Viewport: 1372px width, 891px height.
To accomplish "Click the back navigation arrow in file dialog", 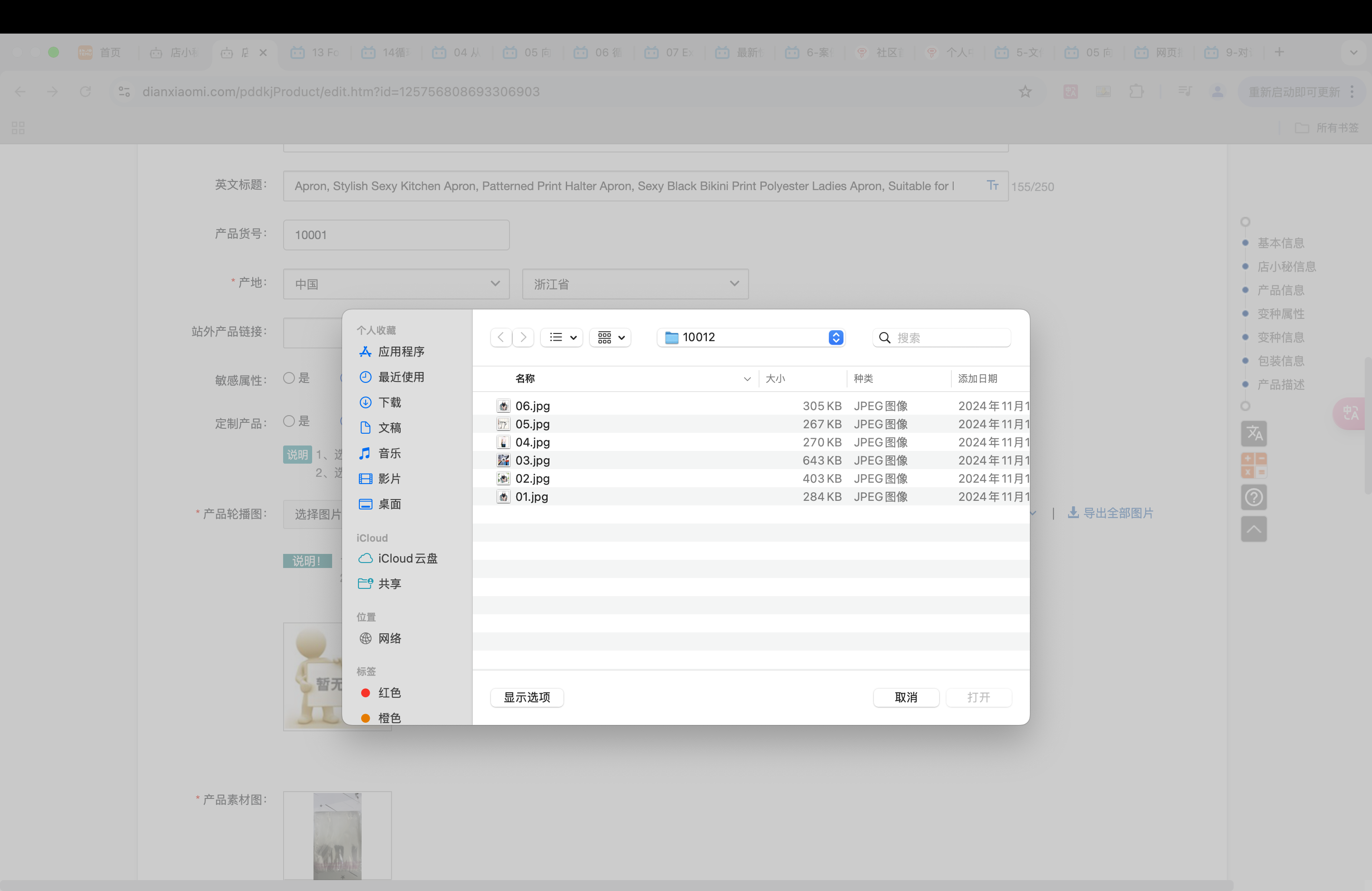I will (x=500, y=337).
